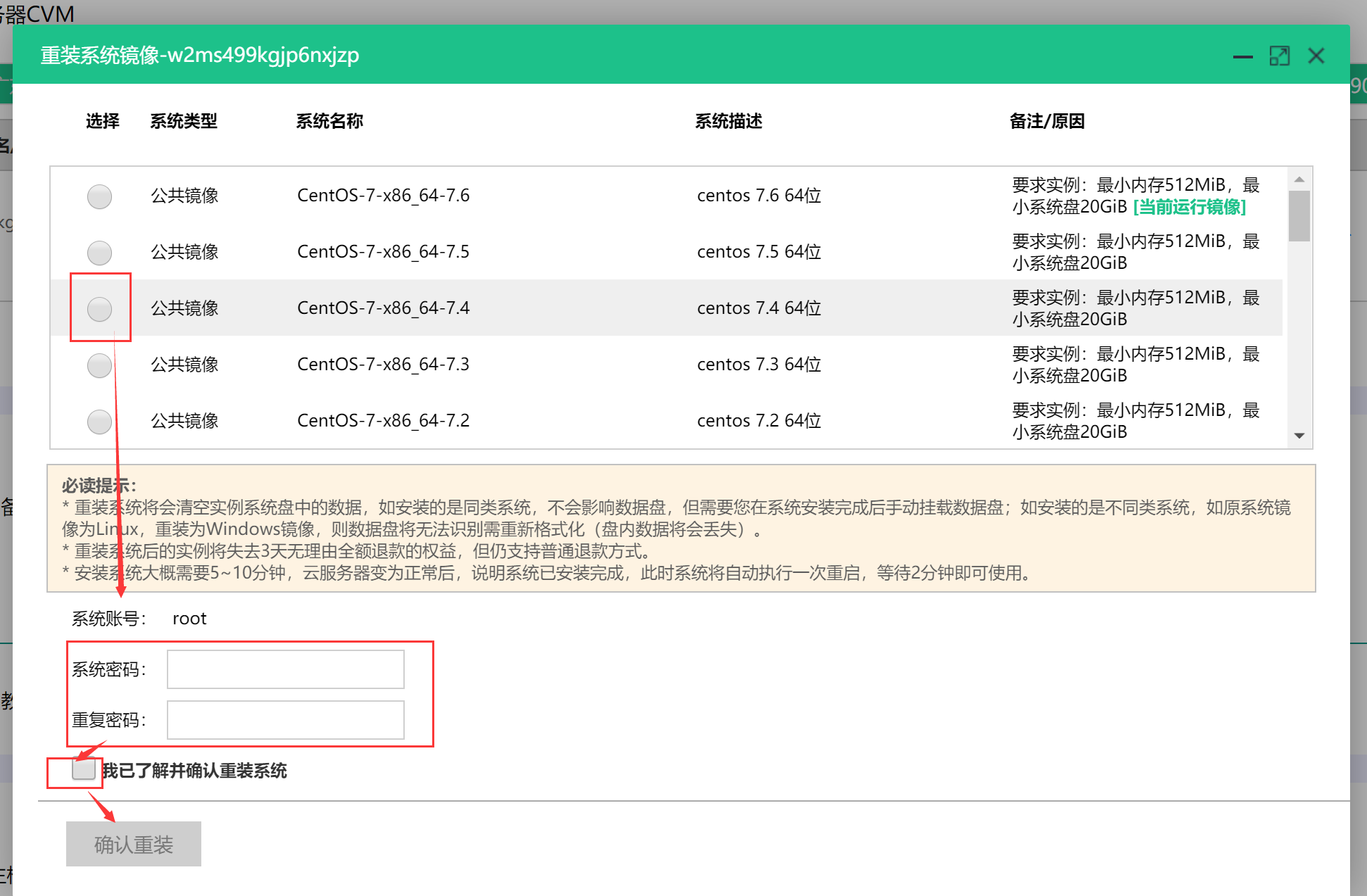Click the text CentOS-7-x86_64-7.2
Screen dimensions: 1367x896
[384, 421]
